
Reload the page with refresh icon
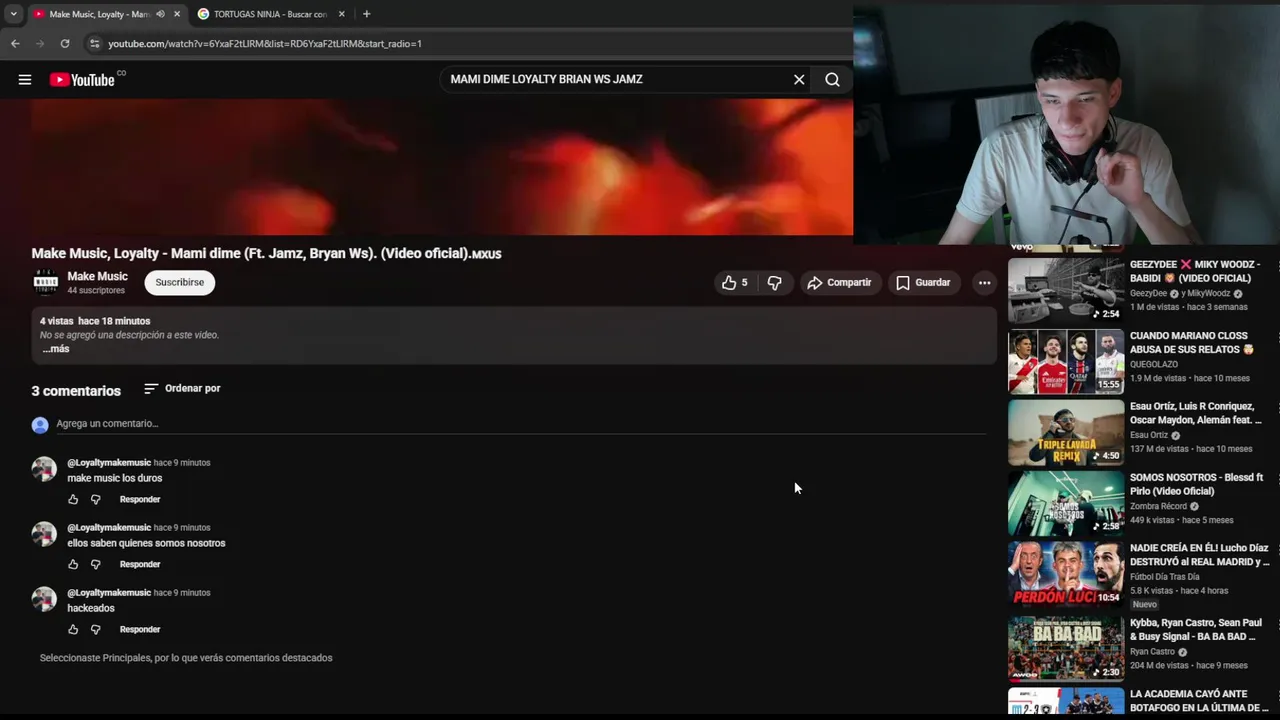pyautogui.click(x=65, y=44)
